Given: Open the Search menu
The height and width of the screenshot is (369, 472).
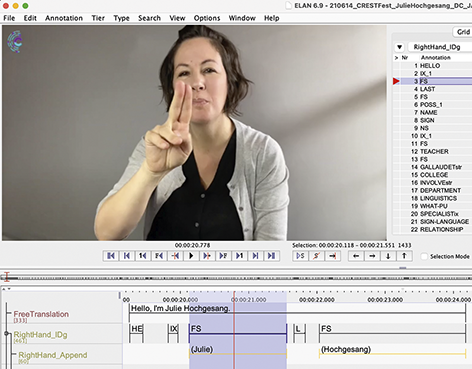Looking at the screenshot, I should point(149,18).
